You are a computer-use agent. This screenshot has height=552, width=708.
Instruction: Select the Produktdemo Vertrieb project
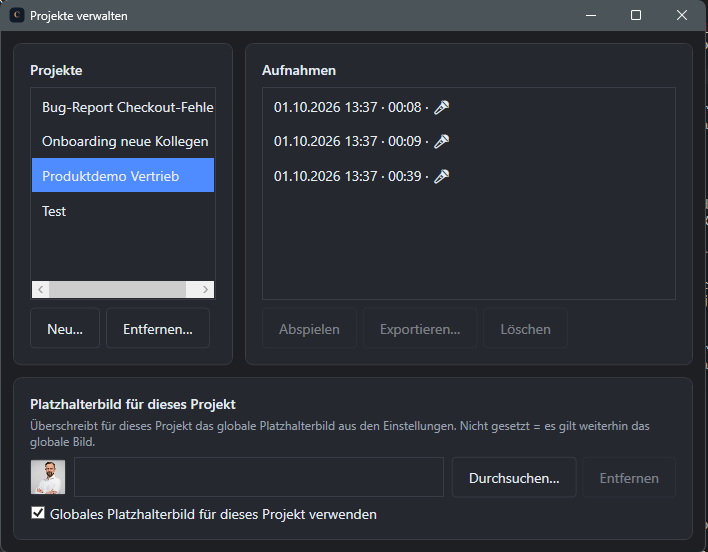123,175
